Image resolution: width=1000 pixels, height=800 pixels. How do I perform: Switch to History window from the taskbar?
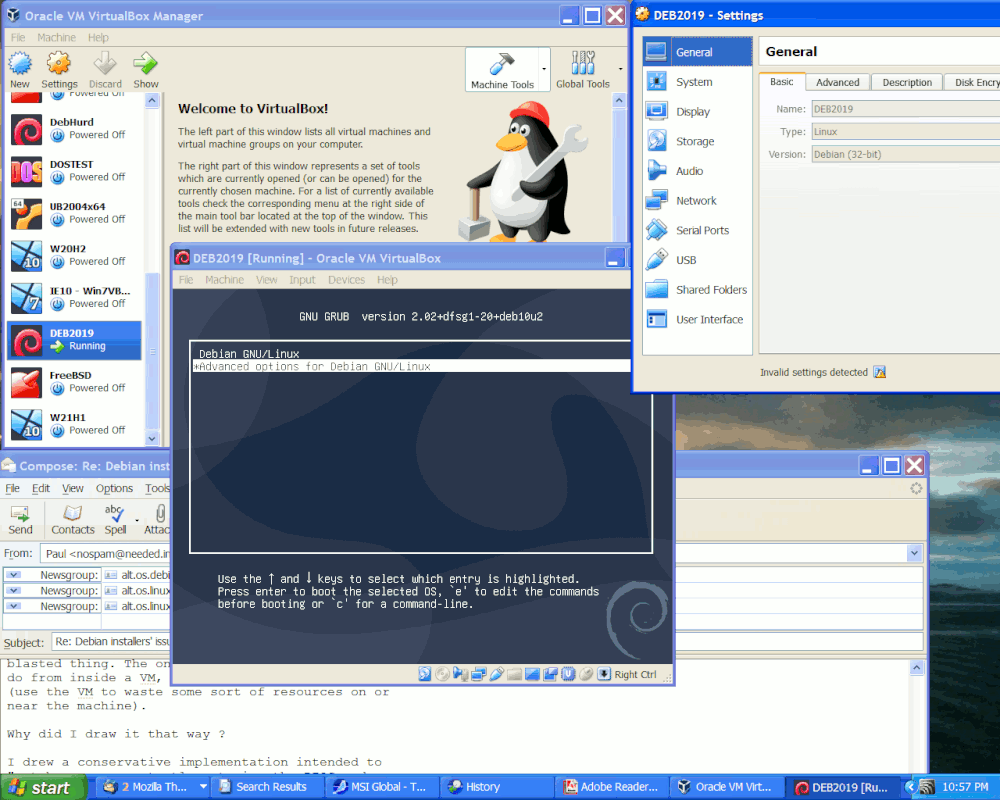(497, 787)
